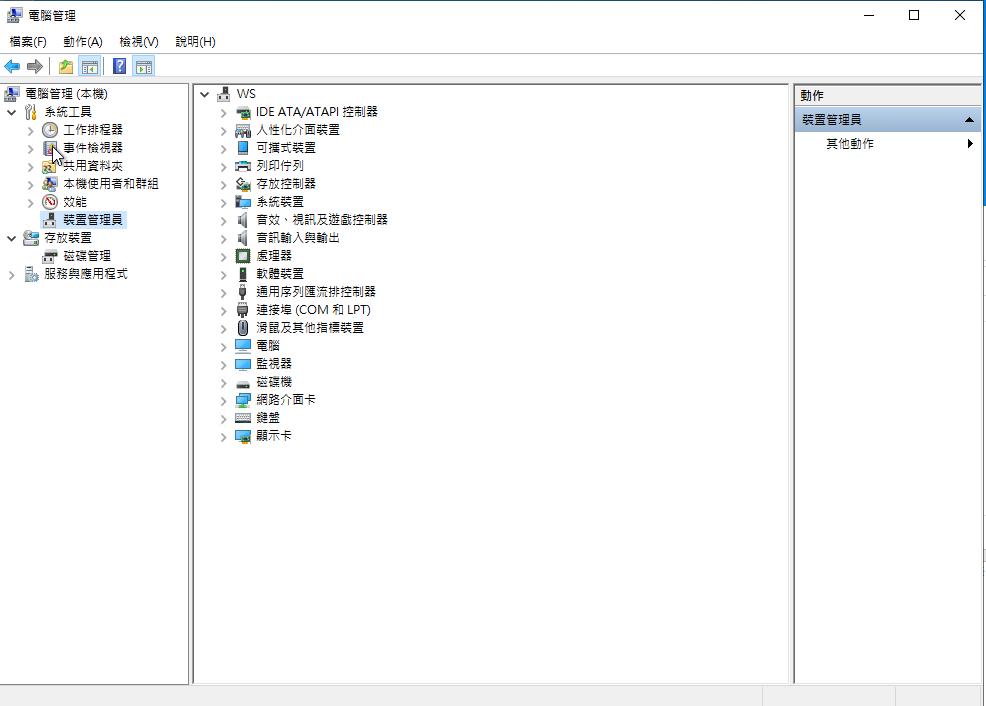The width and height of the screenshot is (986, 706).
Task: Expand 服務與應用程式 in the left tree
Action: 11,274
